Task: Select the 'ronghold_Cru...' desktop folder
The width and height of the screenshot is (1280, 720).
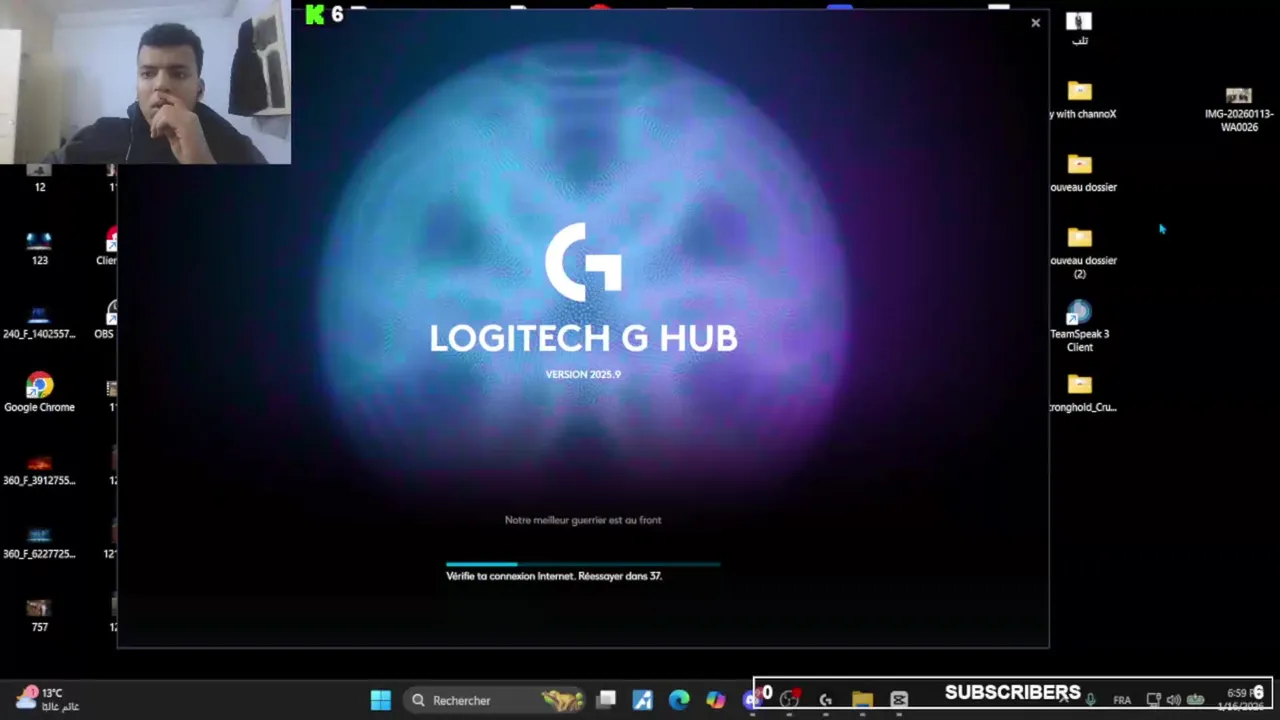Action: tap(1082, 393)
